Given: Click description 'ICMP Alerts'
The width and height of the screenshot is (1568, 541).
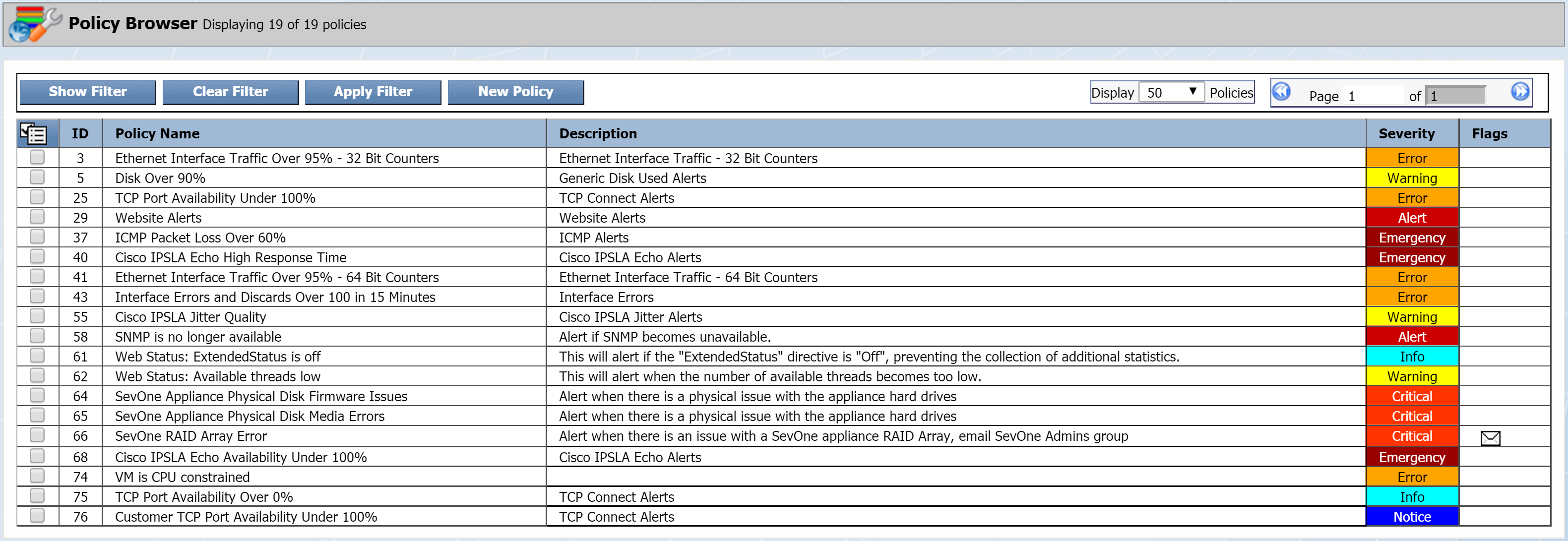Looking at the screenshot, I should tap(593, 238).
